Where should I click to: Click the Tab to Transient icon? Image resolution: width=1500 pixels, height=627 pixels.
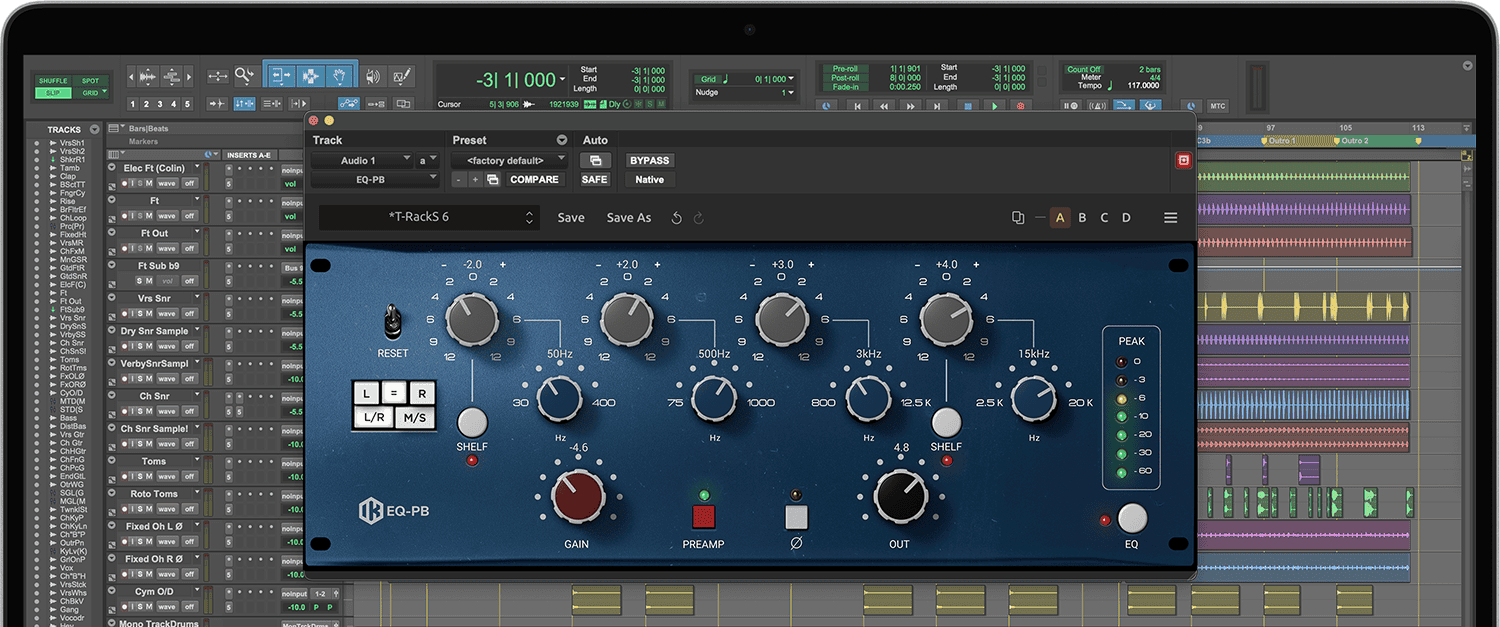pos(218,103)
